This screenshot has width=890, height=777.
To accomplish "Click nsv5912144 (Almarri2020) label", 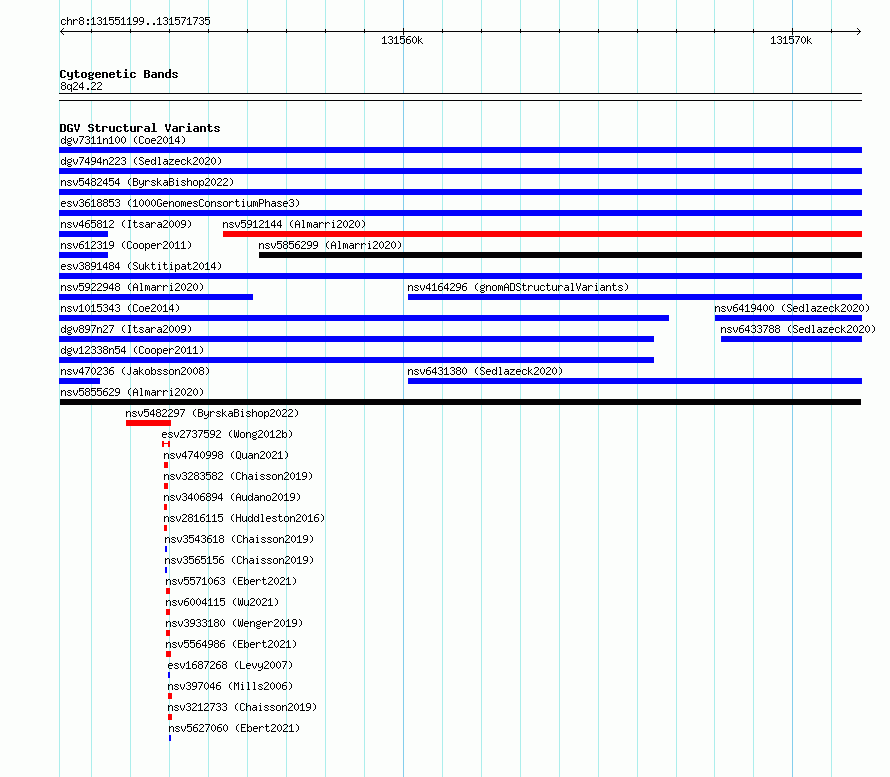I will click(294, 224).
